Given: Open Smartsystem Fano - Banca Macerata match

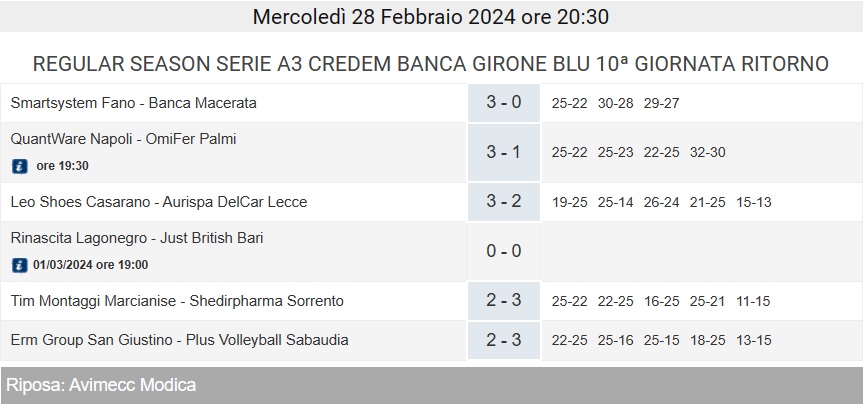Looking at the screenshot, I should pyautogui.click(x=133, y=103).
